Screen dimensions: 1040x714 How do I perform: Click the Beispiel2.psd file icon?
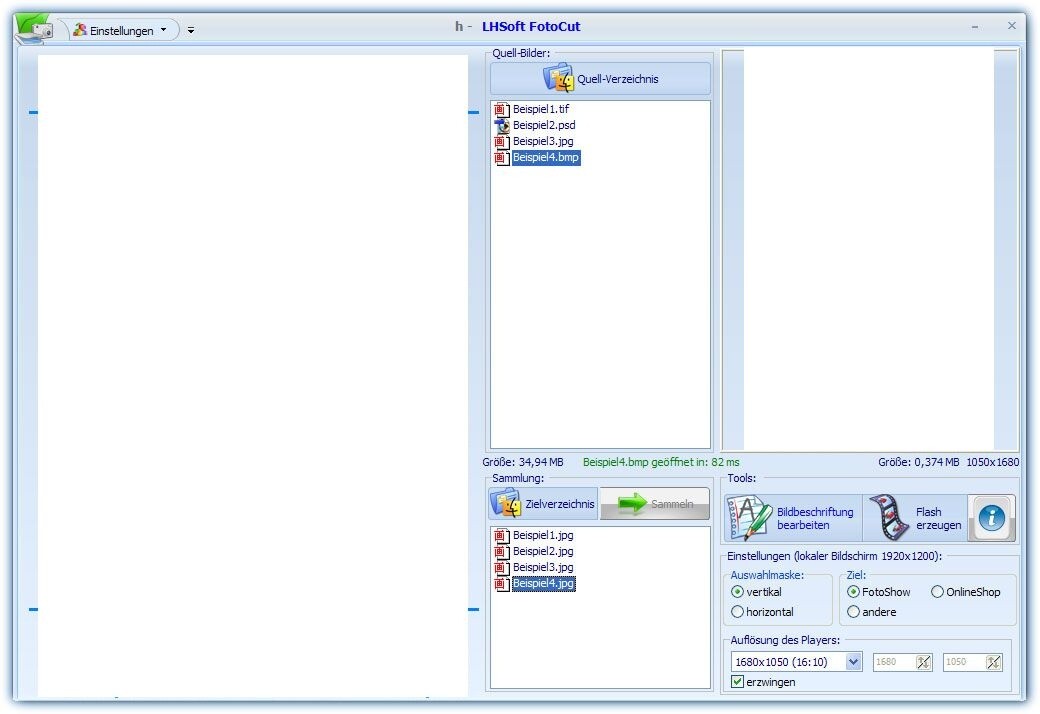(x=502, y=126)
